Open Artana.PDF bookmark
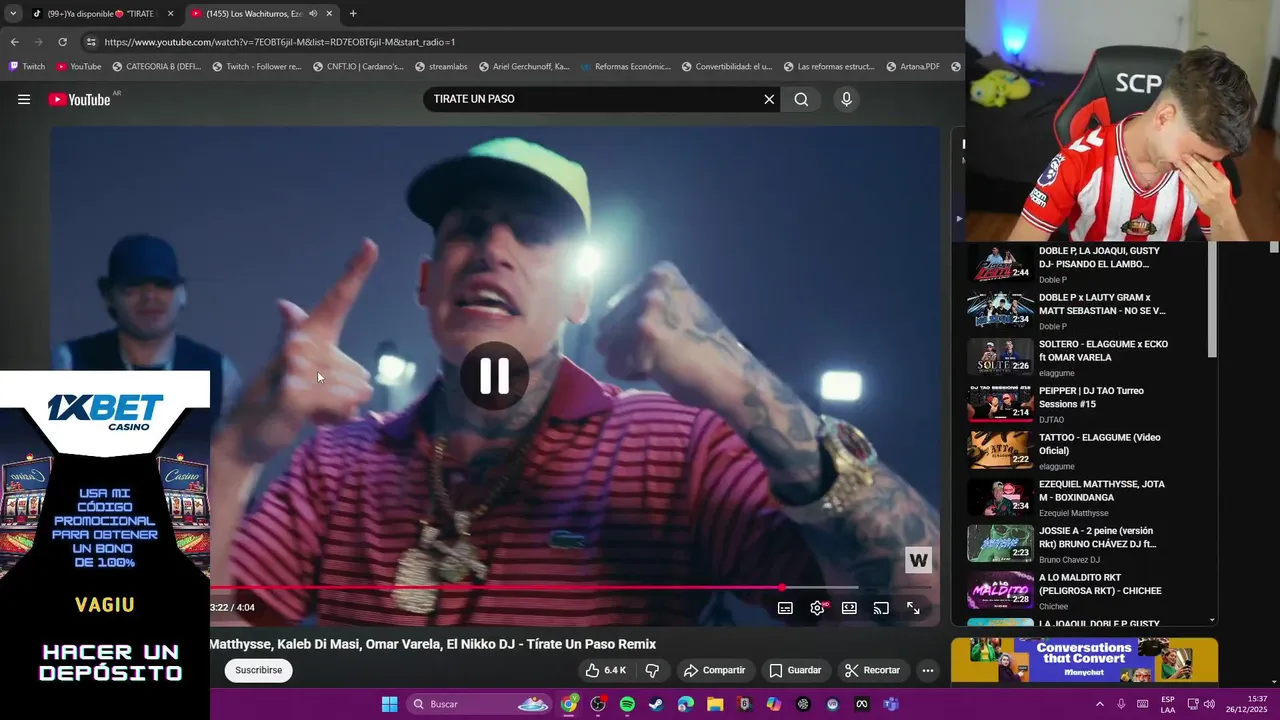 [913, 67]
